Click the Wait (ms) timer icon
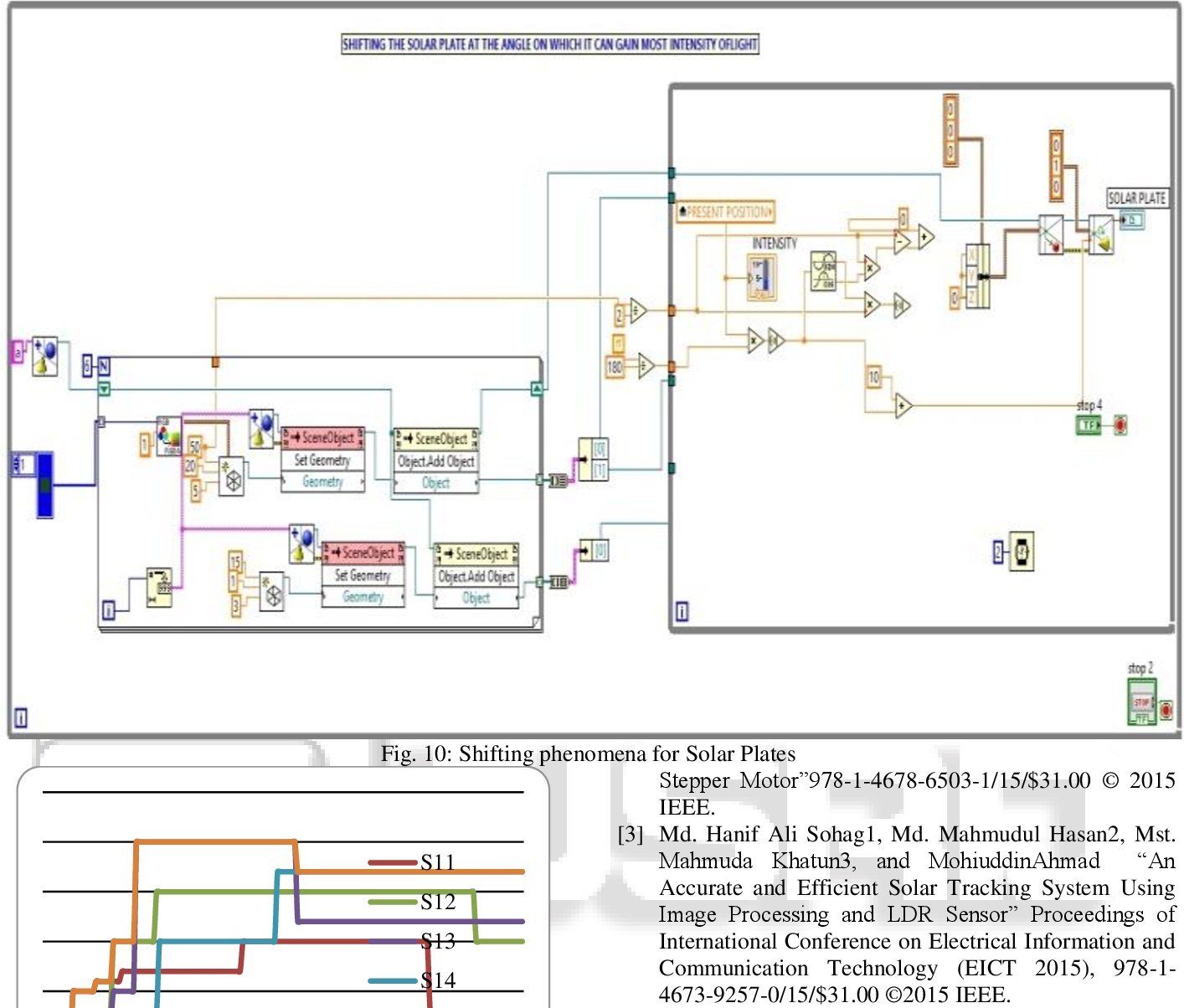This screenshot has width=1184, height=1008. click(1022, 552)
